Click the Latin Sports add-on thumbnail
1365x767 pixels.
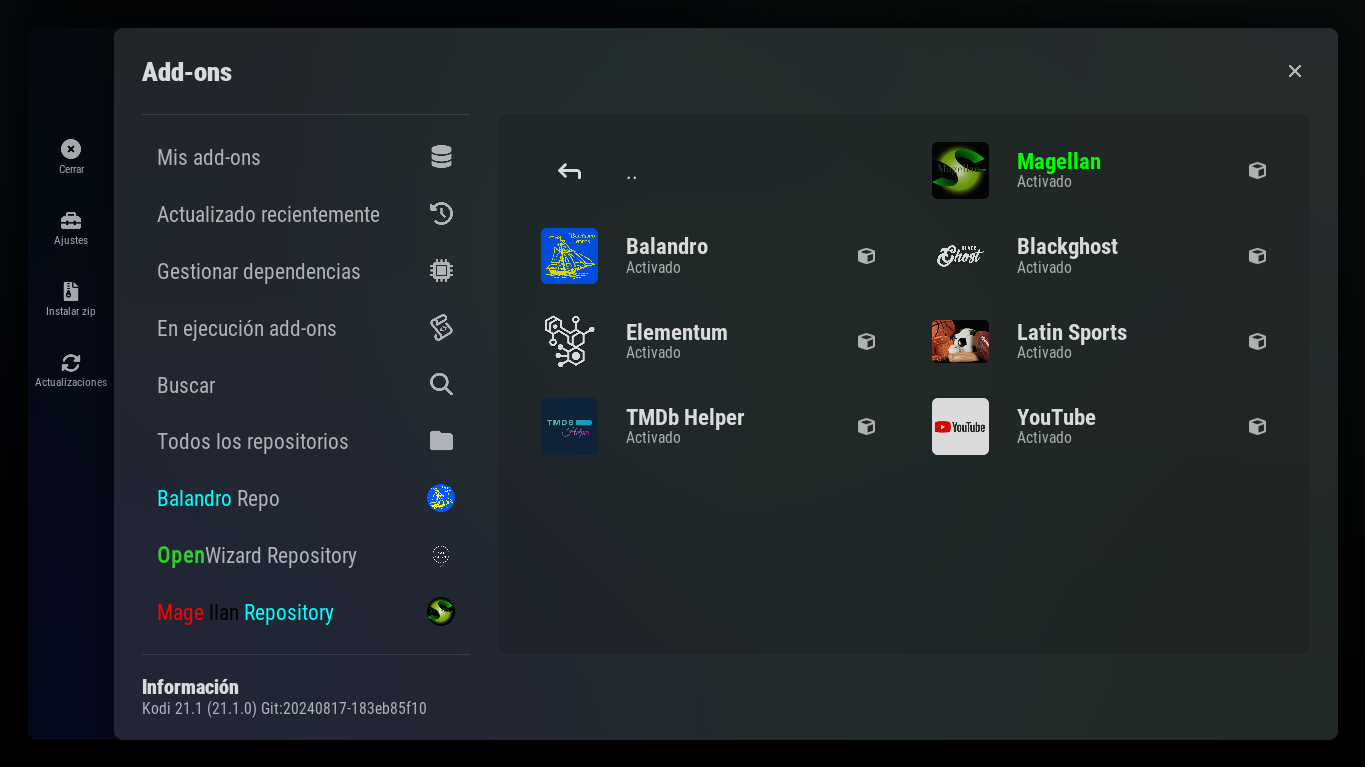coord(960,341)
